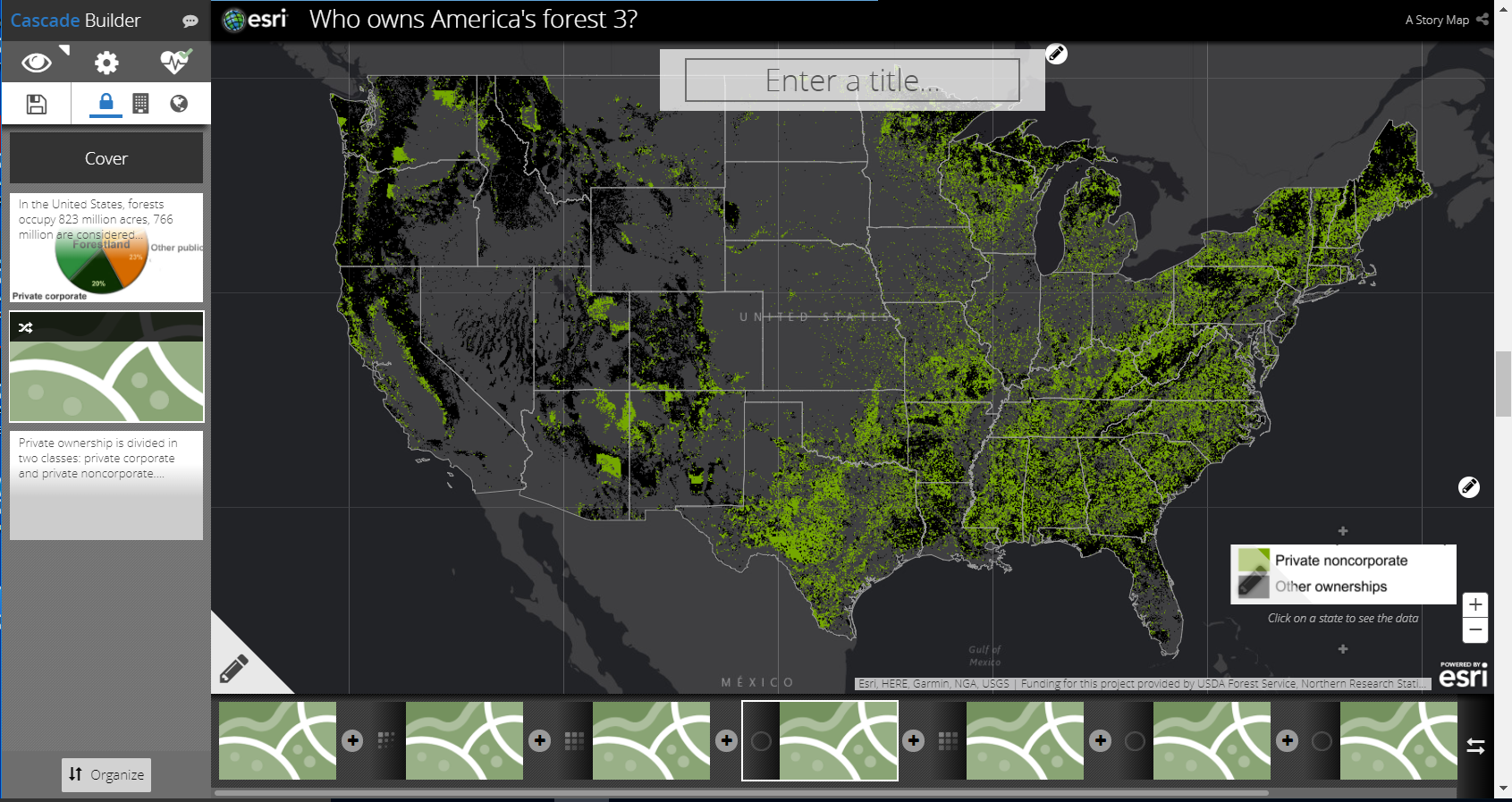Click the map attribution text bar

[1143, 684]
